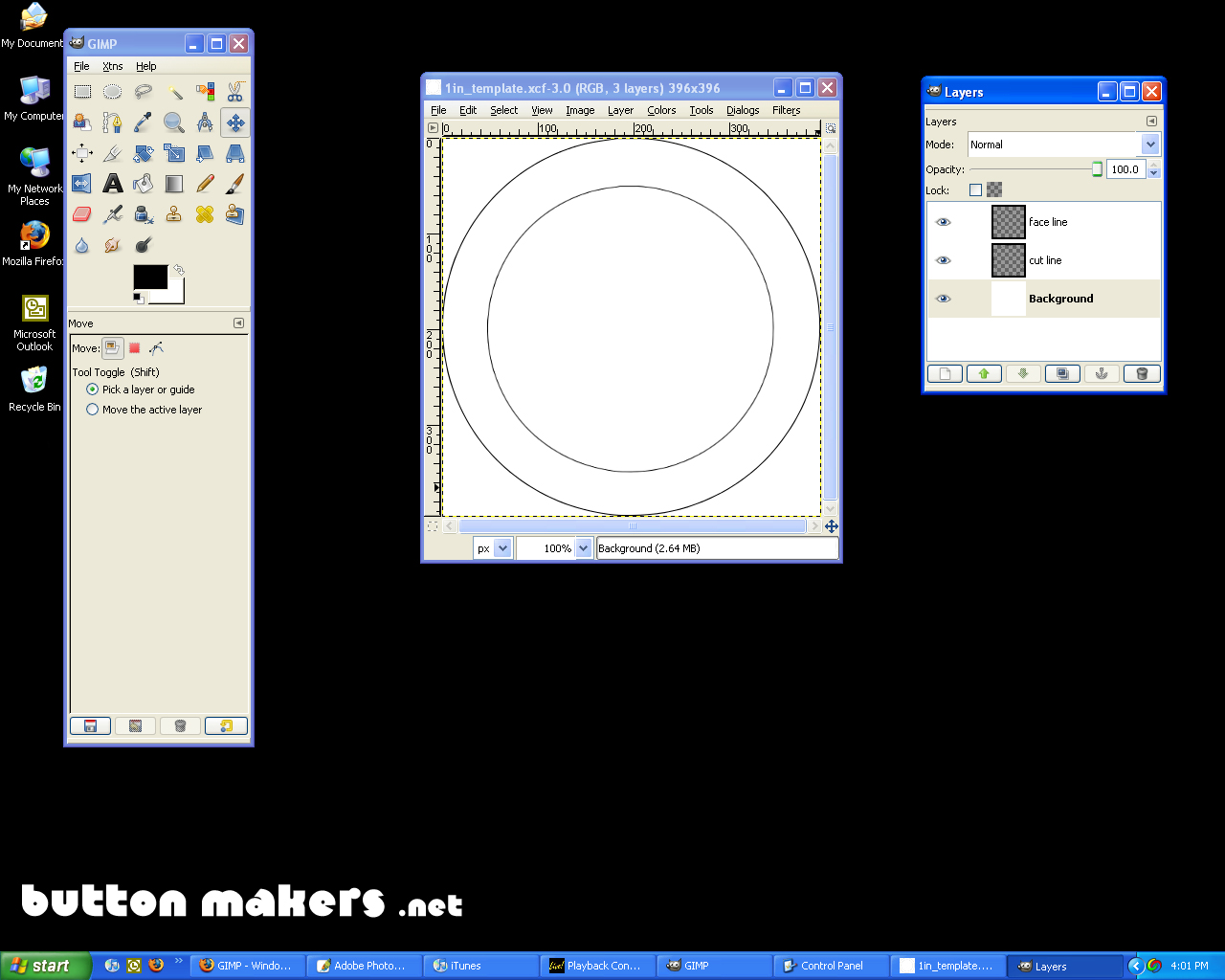Activate the Text tool
This screenshot has height=980, width=1225.
113,184
